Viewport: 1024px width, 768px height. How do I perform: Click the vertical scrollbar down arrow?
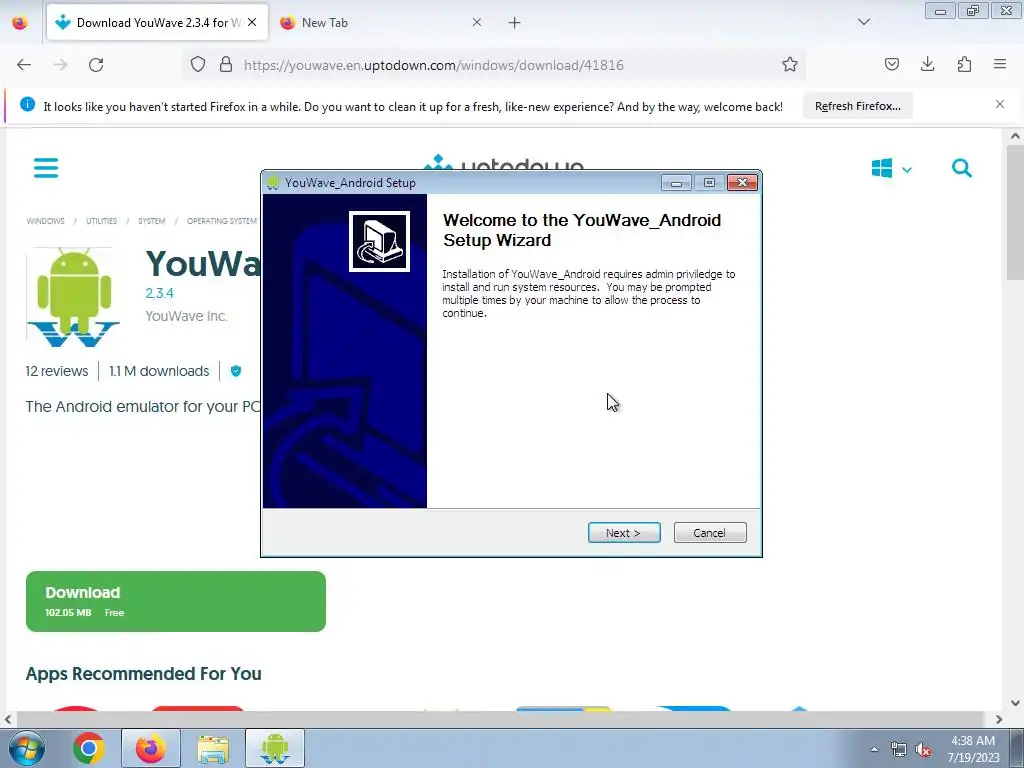point(1014,703)
